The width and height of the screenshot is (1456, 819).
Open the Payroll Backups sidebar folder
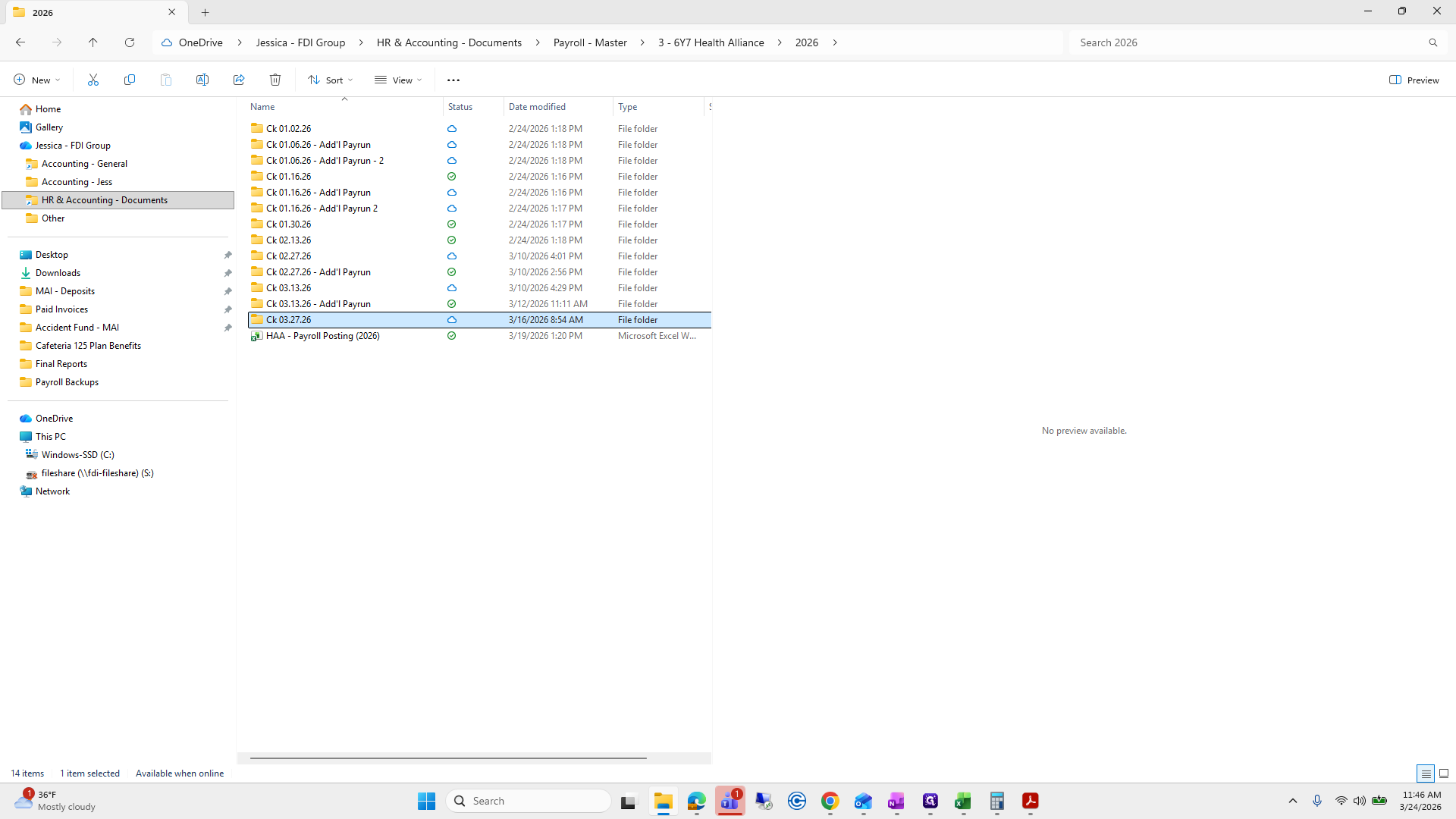pos(66,381)
